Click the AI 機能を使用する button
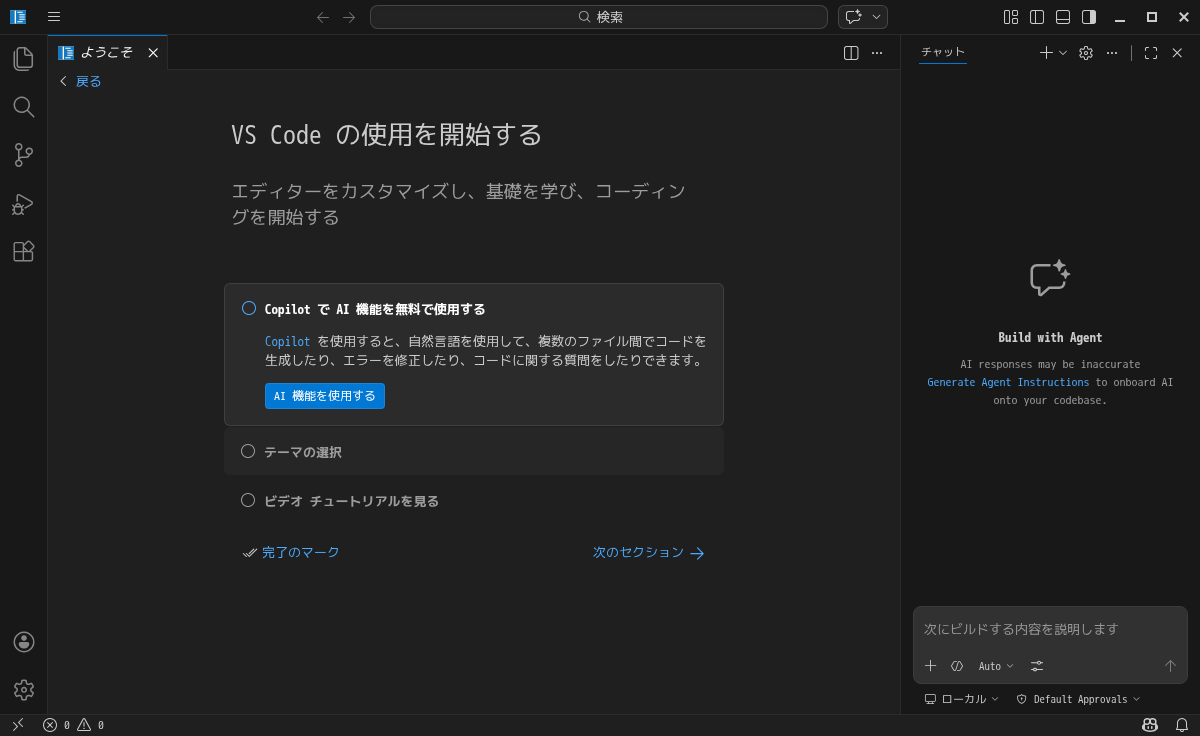Image resolution: width=1200 pixels, height=736 pixels. click(x=325, y=396)
